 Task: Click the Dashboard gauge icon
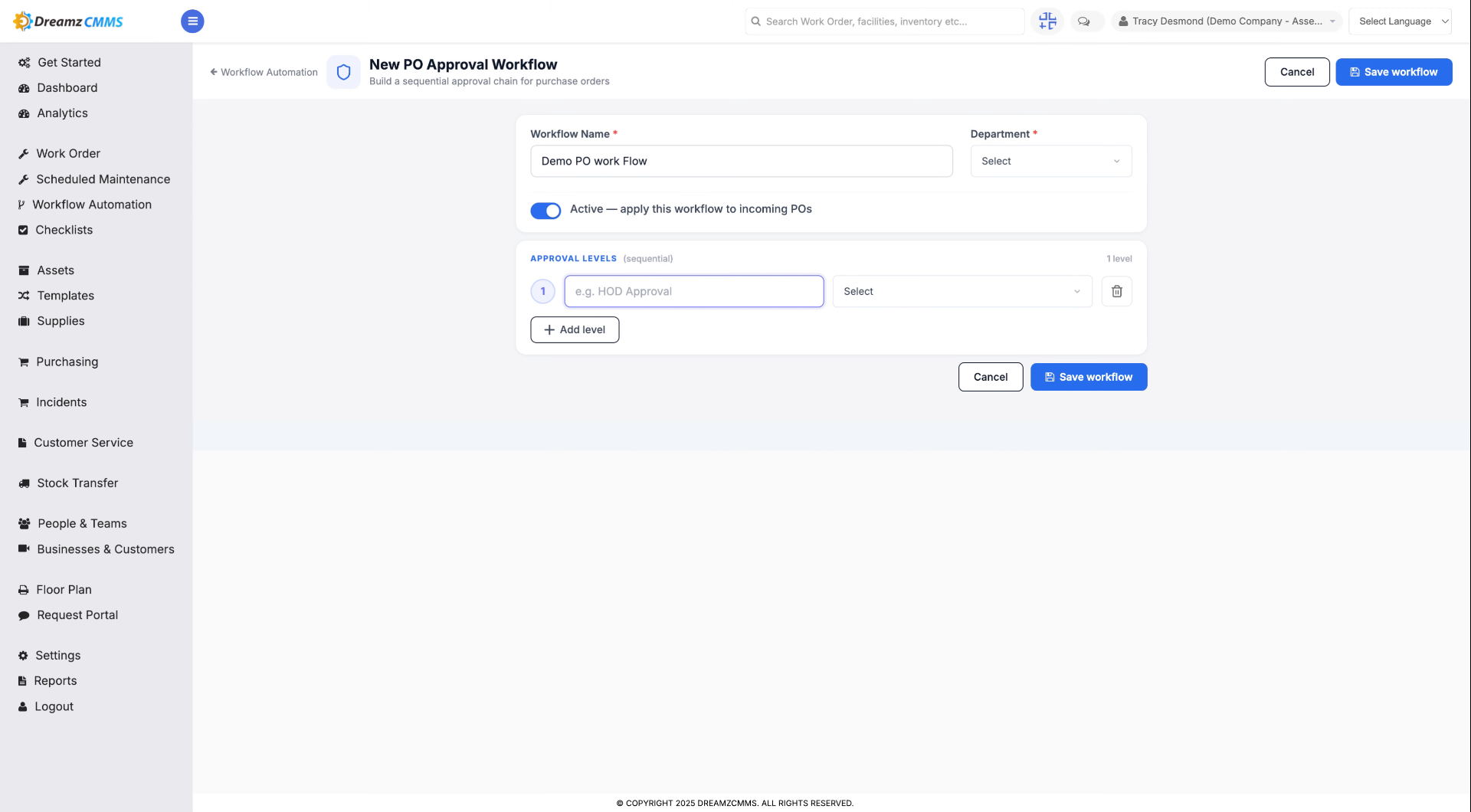pyautogui.click(x=24, y=88)
